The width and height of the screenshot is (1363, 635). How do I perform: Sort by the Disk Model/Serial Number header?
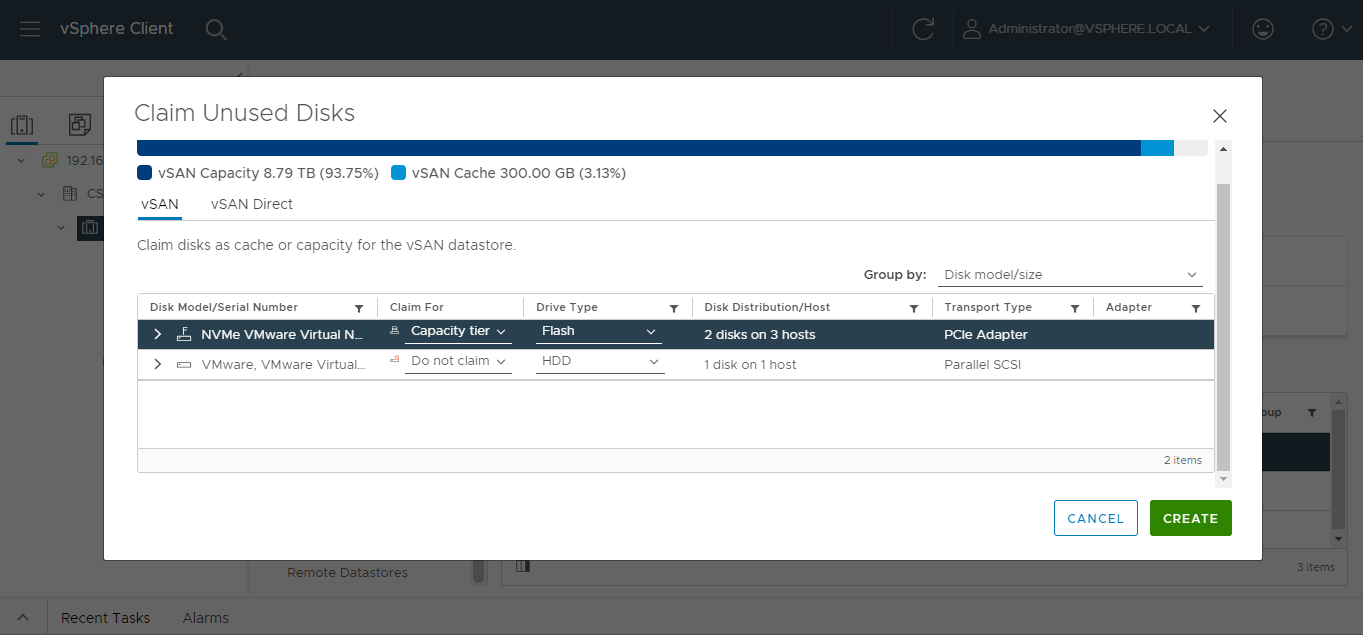click(224, 308)
